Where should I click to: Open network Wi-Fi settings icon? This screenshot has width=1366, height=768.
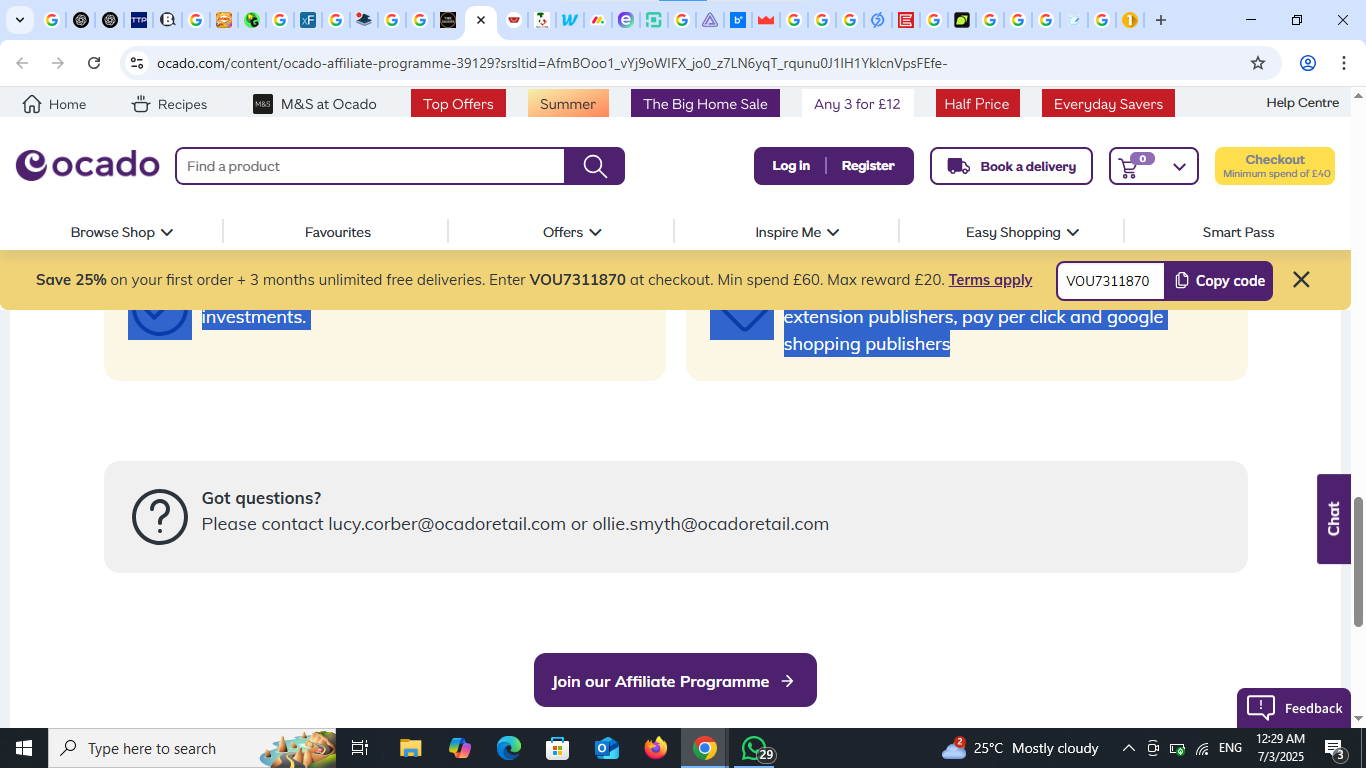(1202, 748)
